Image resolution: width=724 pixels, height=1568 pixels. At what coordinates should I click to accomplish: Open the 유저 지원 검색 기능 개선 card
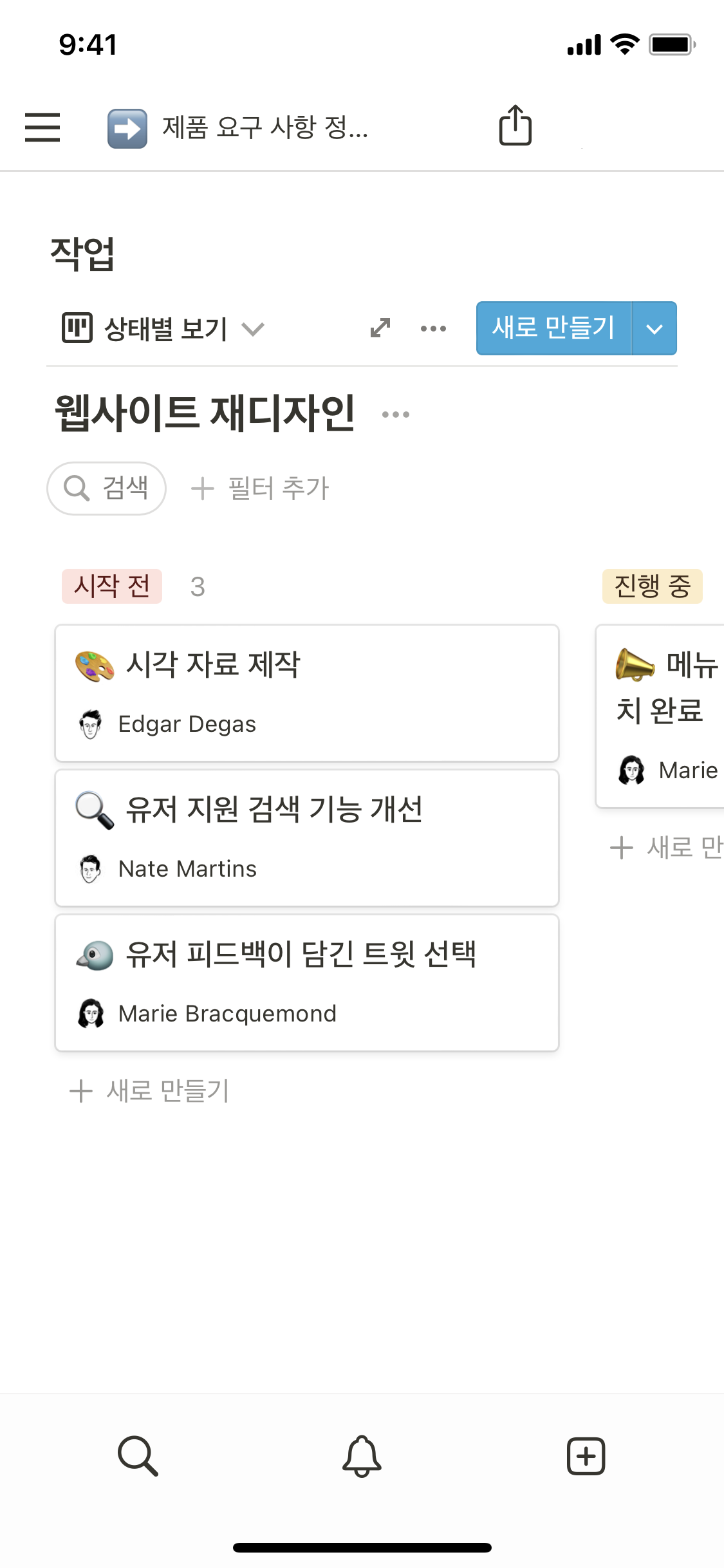[x=306, y=837]
